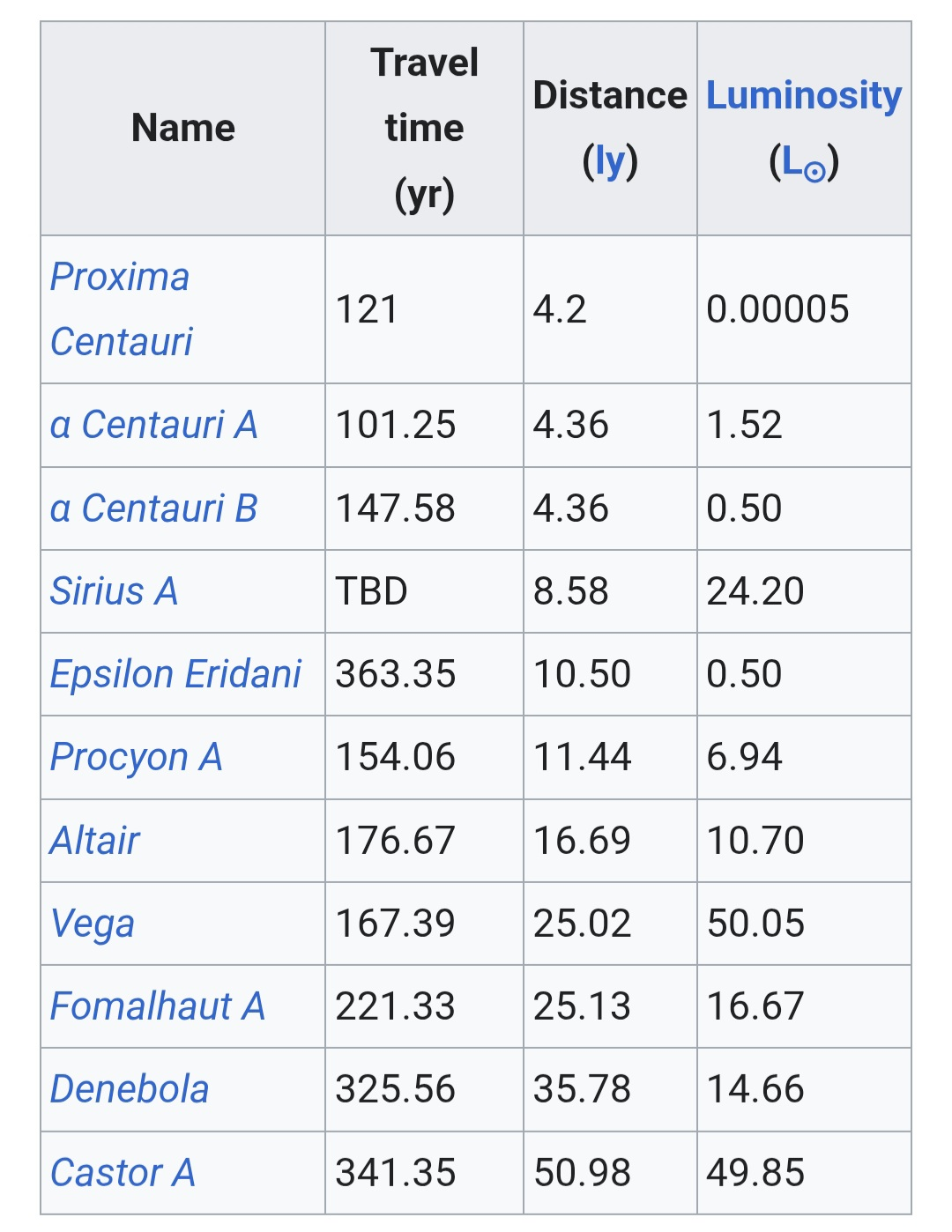Go to the Vega article
Screen dimensions: 952x1232
(x=93, y=924)
